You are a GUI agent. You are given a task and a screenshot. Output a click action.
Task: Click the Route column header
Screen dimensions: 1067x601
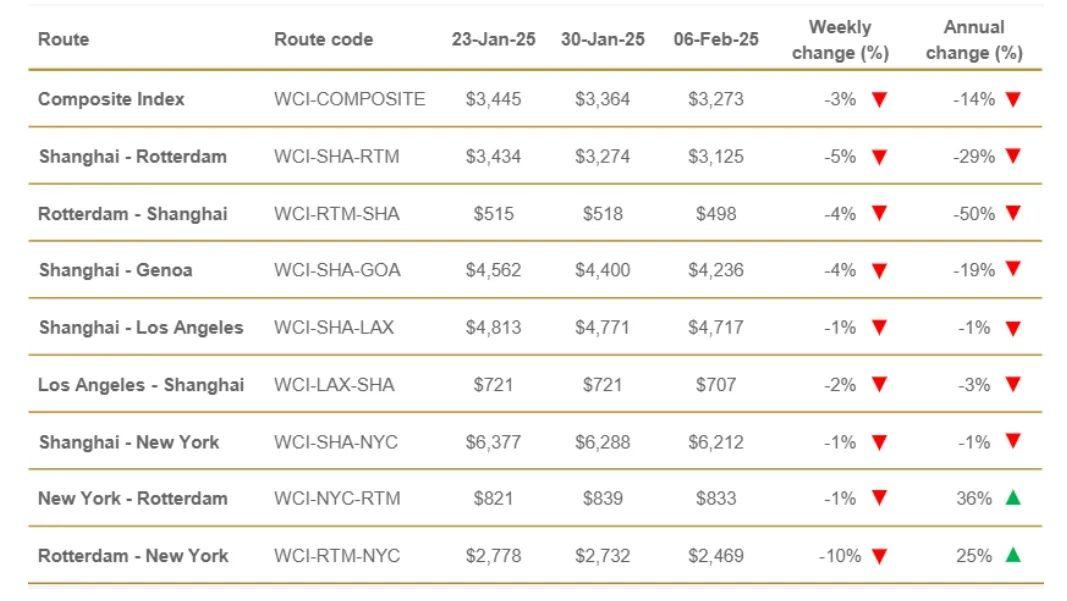click(63, 39)
